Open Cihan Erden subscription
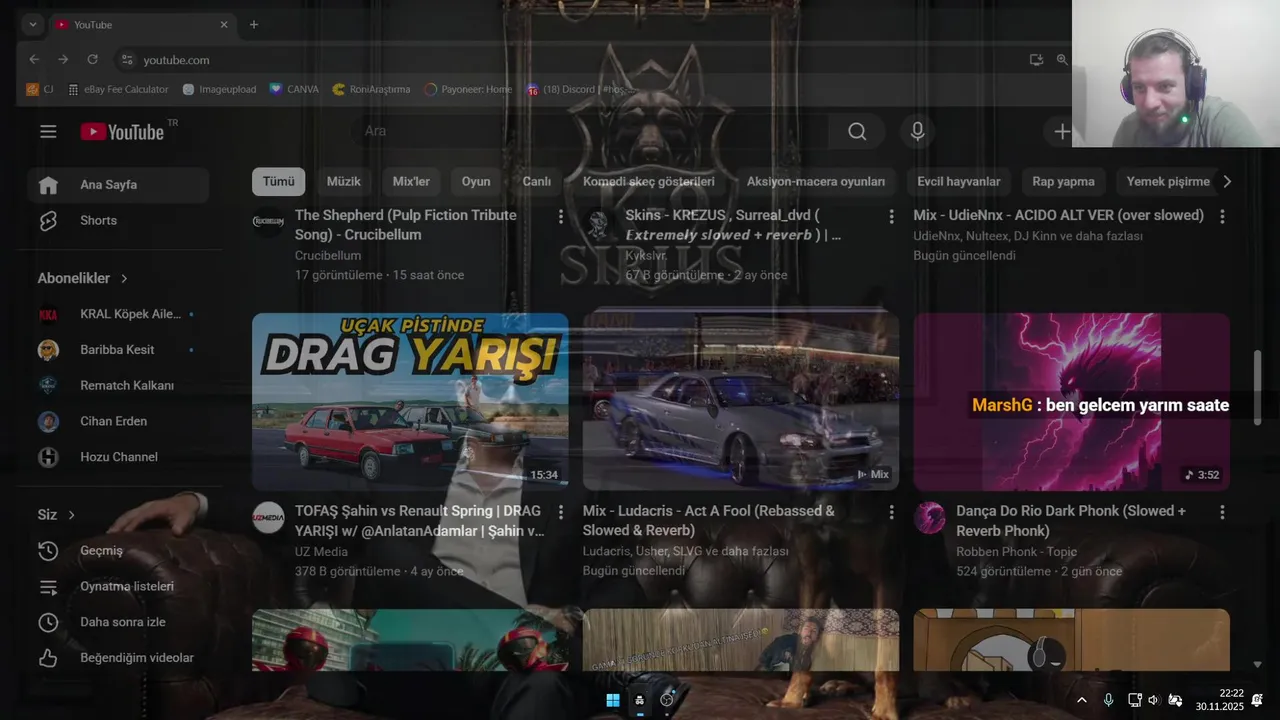 (119, 421)
